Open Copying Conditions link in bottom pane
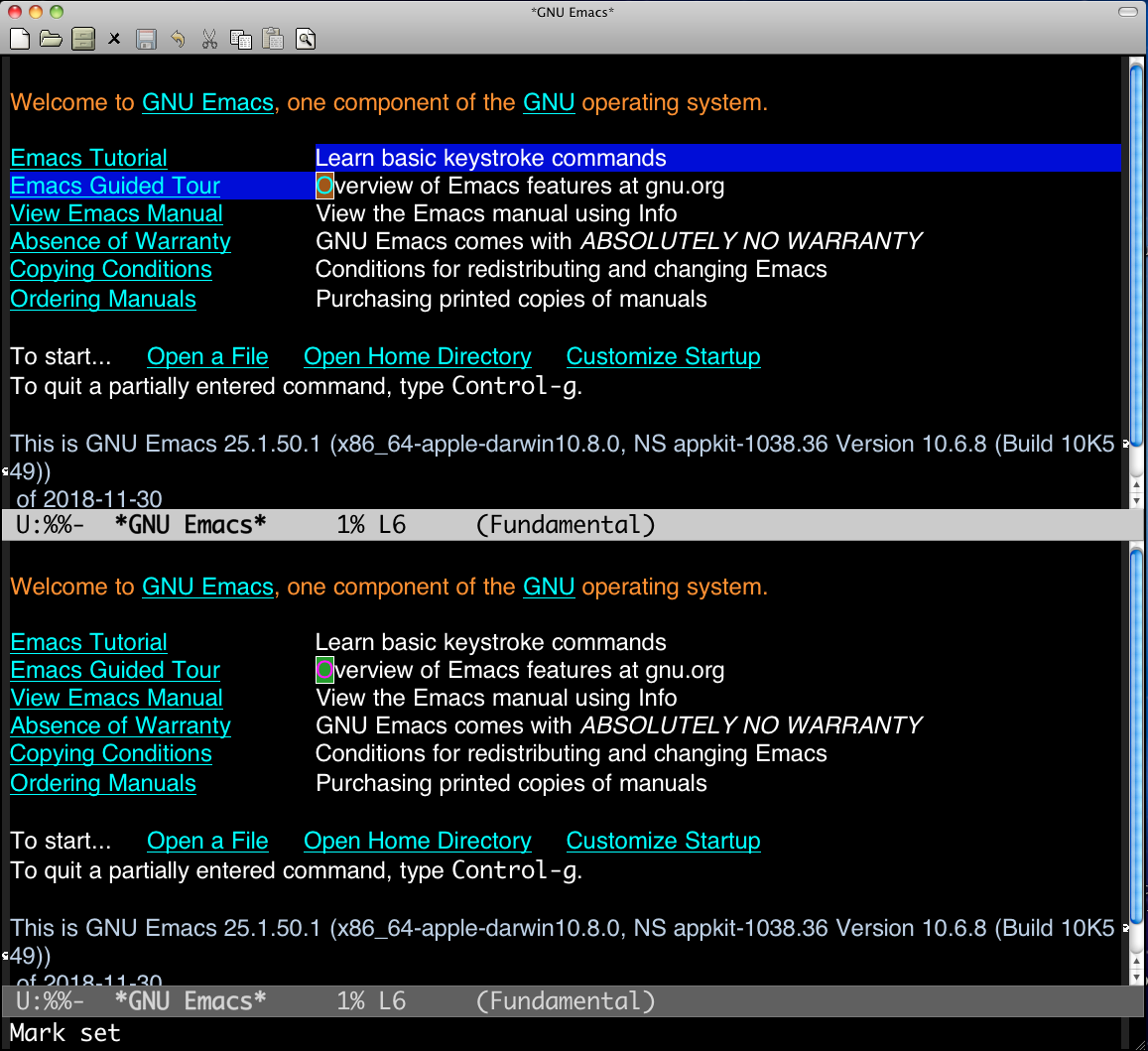Viewport: 1148px width, 1051px height. [x=110, y=753]
